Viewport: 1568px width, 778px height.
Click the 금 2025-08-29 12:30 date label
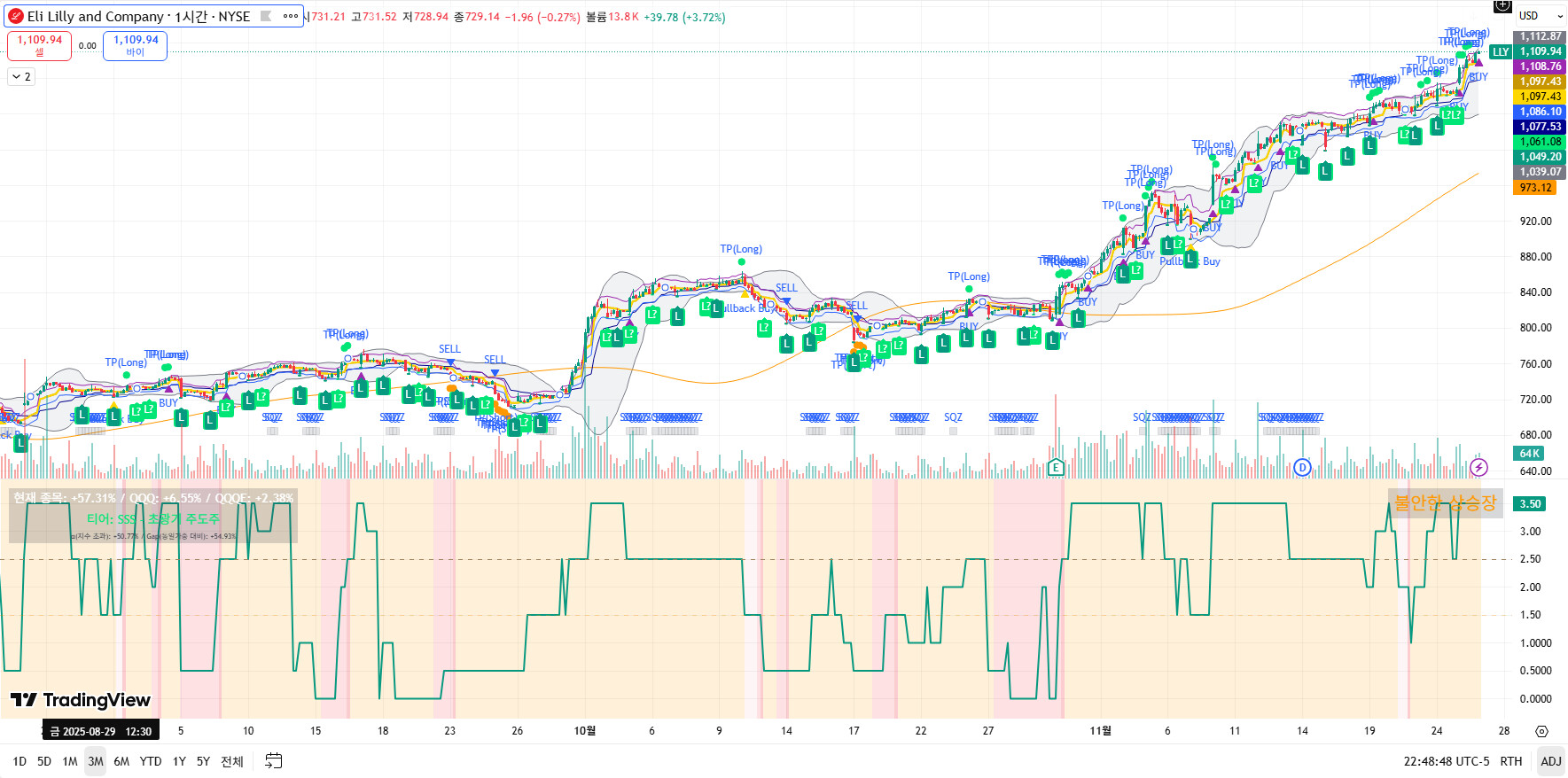pyautogui.click(x=101, y=731)
